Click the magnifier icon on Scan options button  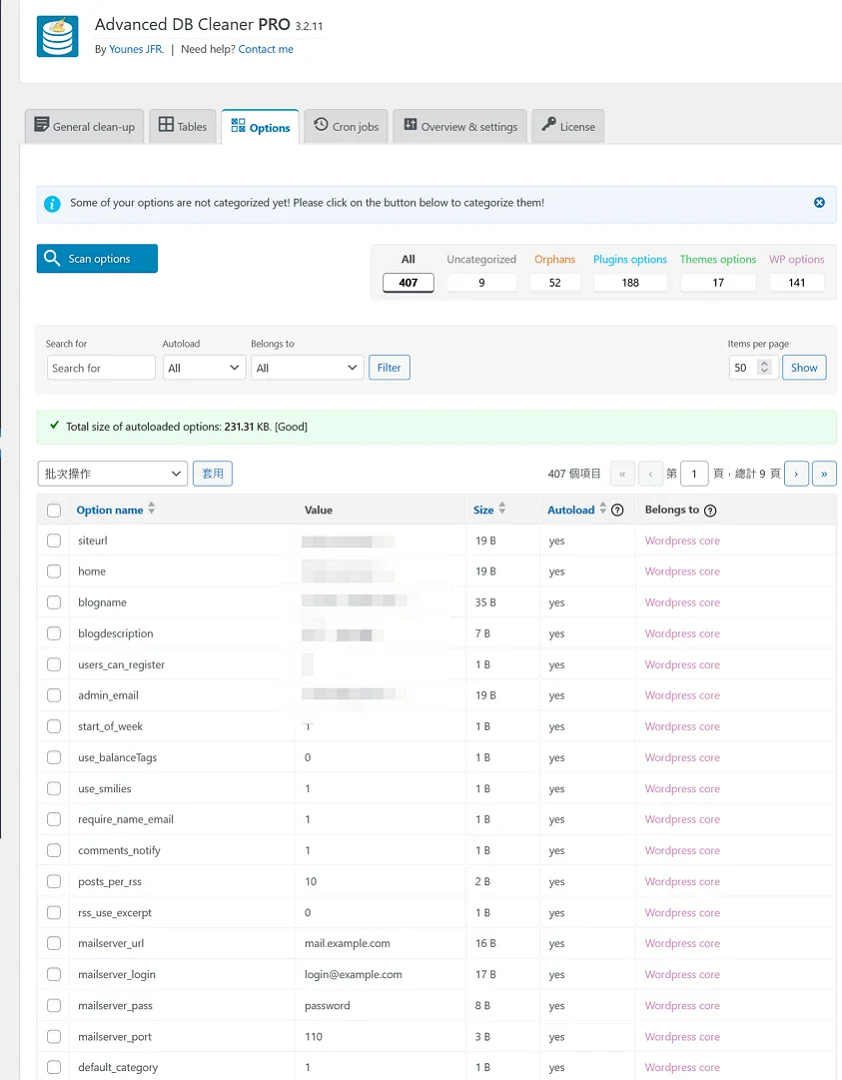(x=51, y=258)
